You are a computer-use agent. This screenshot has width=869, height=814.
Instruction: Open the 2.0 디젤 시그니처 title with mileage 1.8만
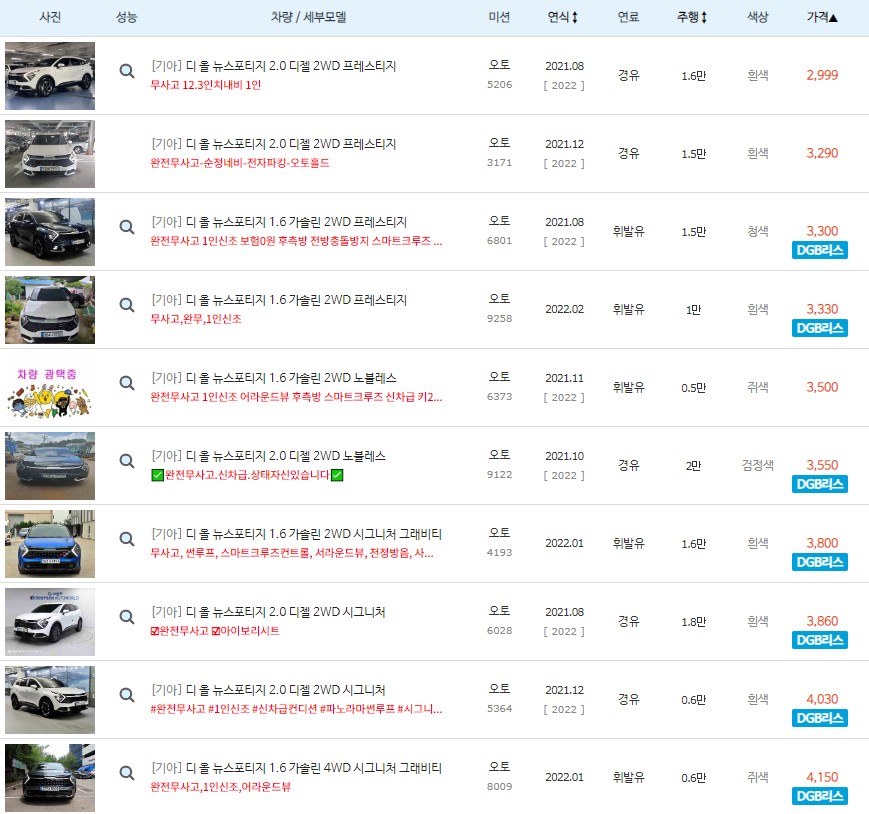pos(268,612)
